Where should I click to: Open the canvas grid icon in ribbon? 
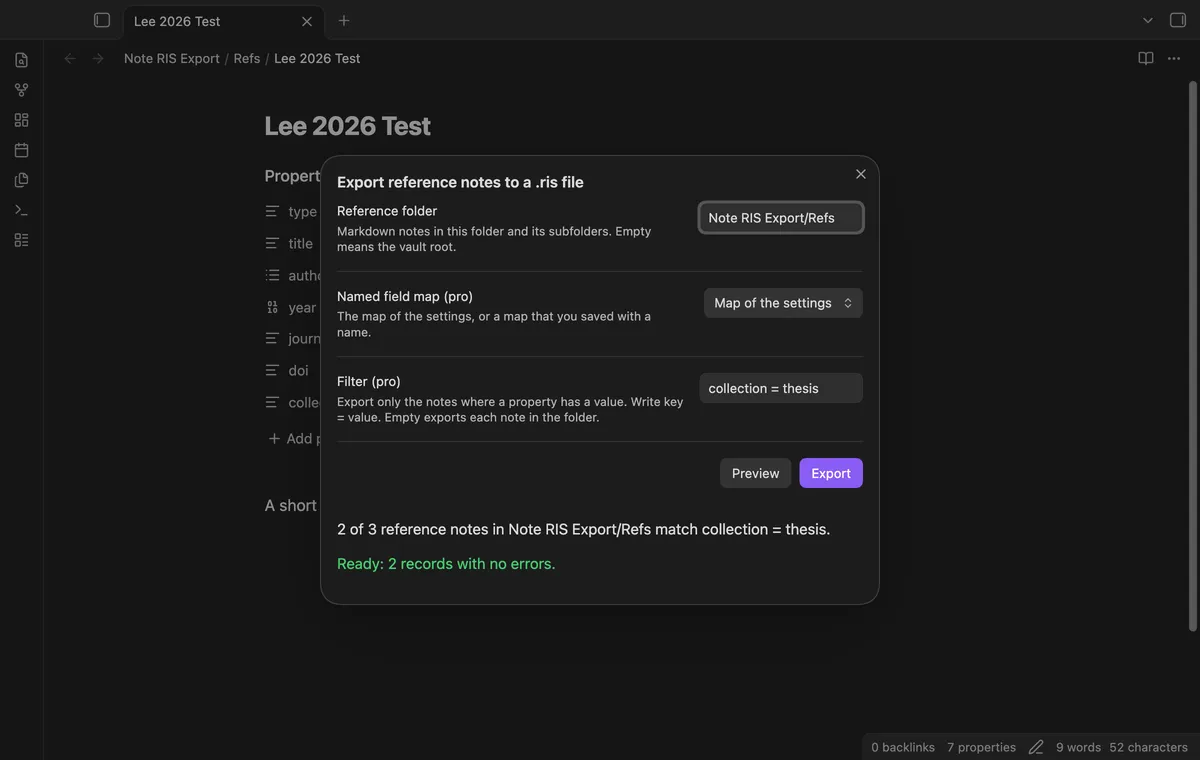(21, 120)
